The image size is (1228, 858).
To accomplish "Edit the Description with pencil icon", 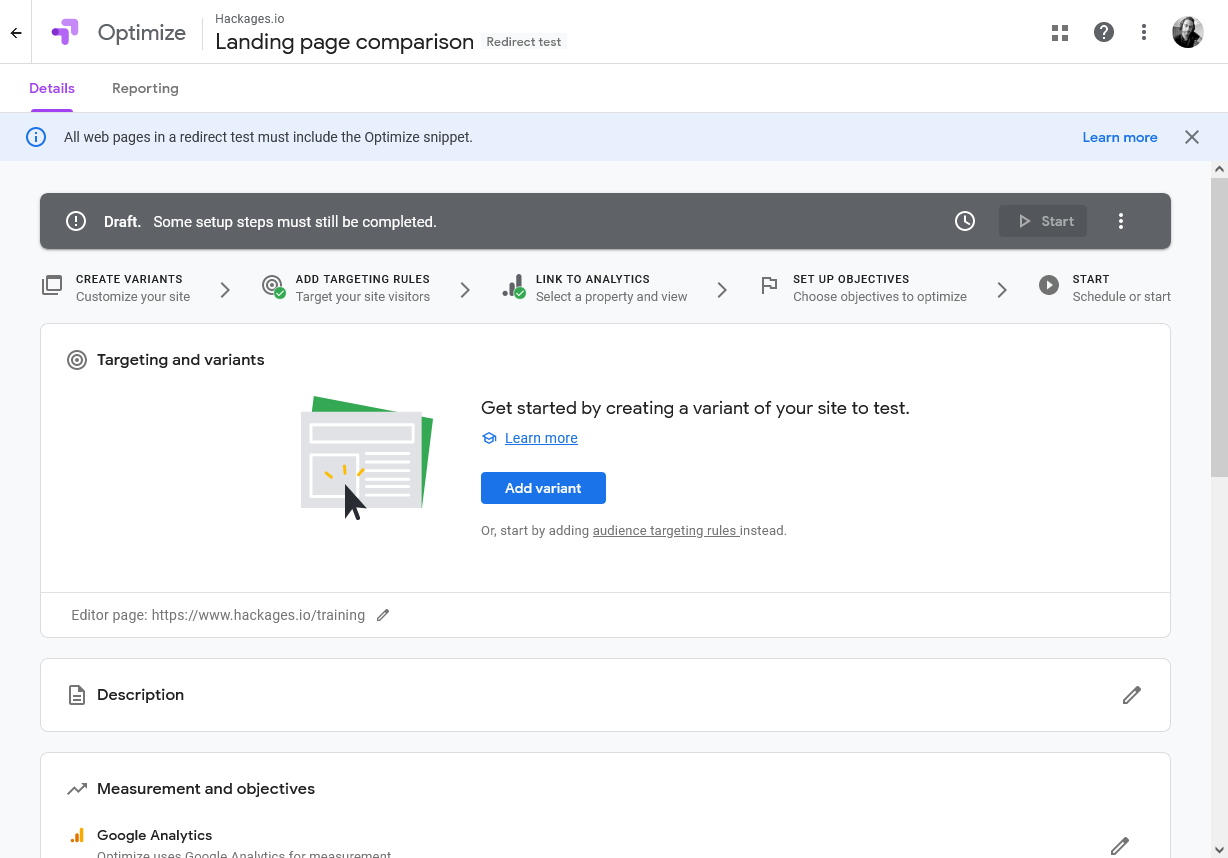I will pos(1132,695).
